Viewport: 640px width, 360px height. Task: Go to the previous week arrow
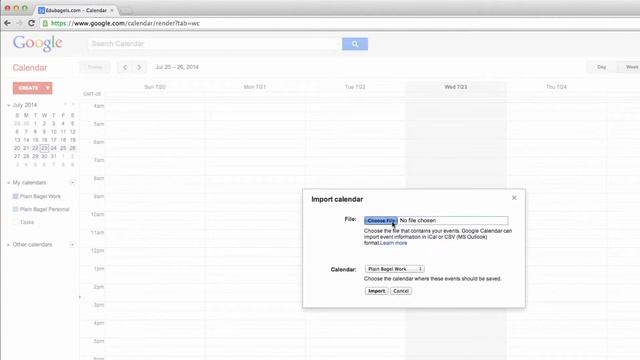click(125, 67)
